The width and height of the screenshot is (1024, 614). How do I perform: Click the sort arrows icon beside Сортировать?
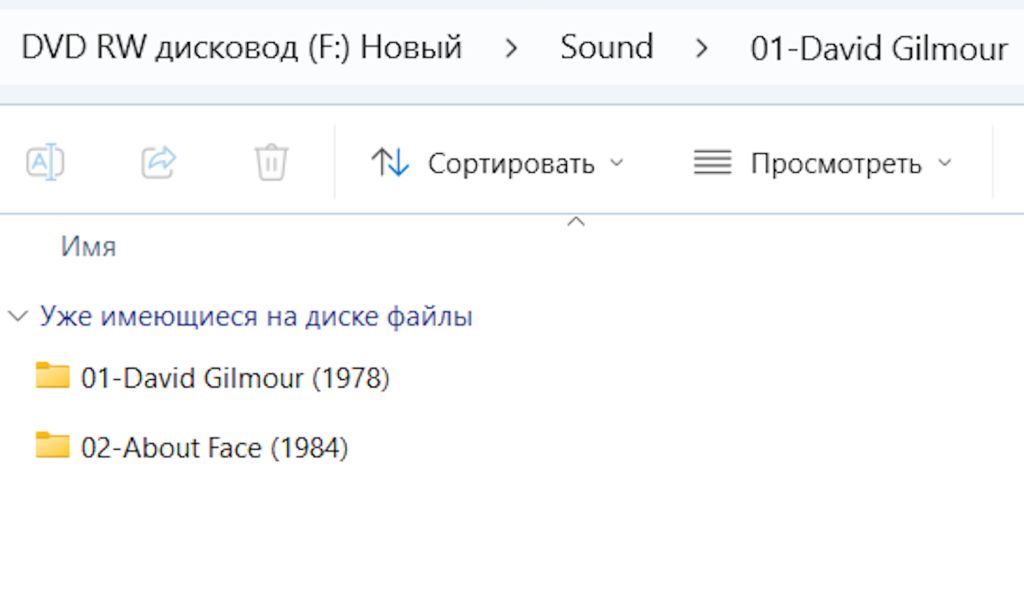(390, 162)
